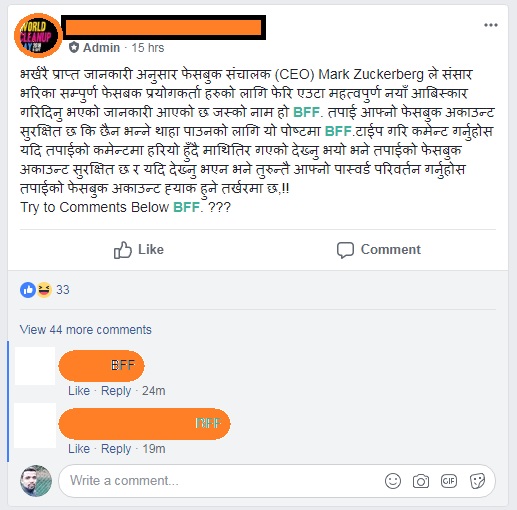The height and width of the screenshot is (510, 517).
Task: Open the GIF picker icon
Action: pyautogui.click(x=449, y=481)
